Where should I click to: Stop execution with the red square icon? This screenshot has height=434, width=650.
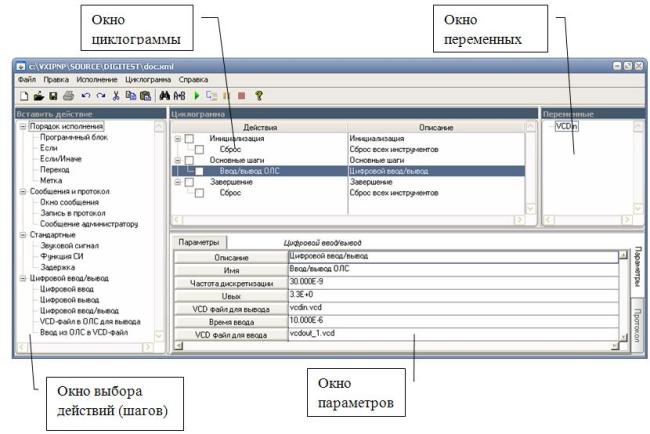pos(241,96)
